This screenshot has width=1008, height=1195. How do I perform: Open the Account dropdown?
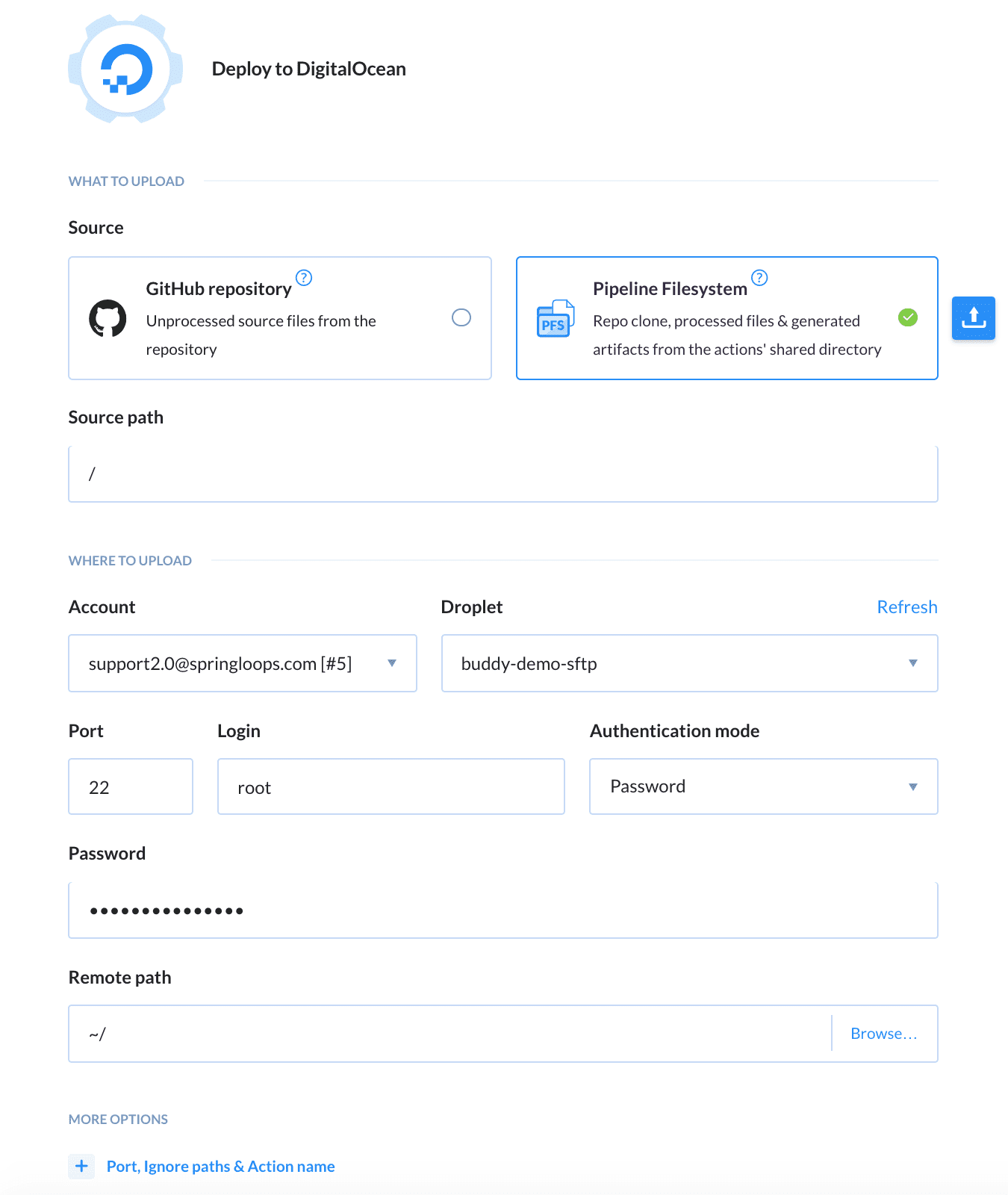pyautogui.click(x=243, y=663)
